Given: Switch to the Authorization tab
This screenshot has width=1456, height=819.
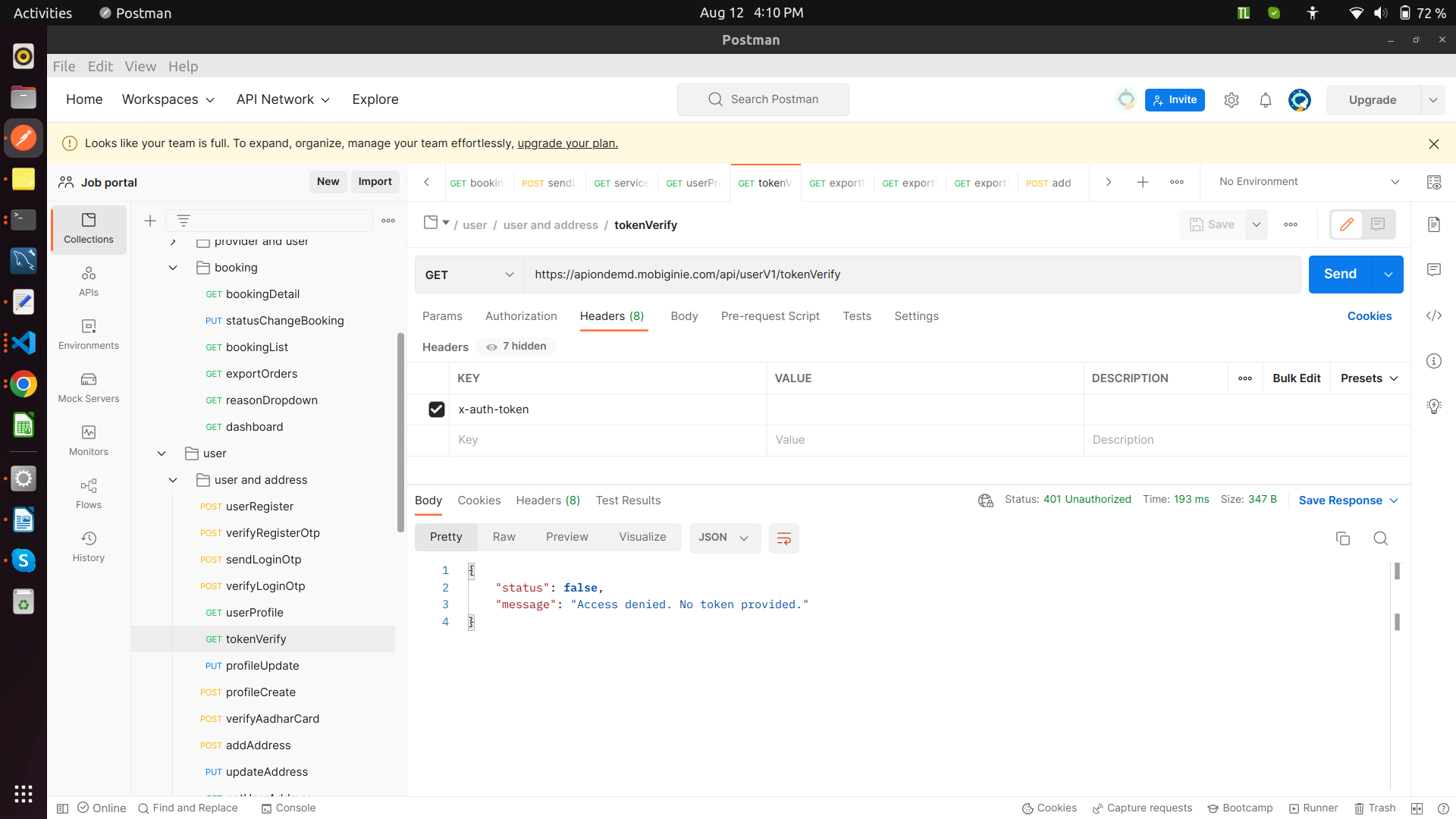Looking at the screenshot, I should click(x=521, y=316).
